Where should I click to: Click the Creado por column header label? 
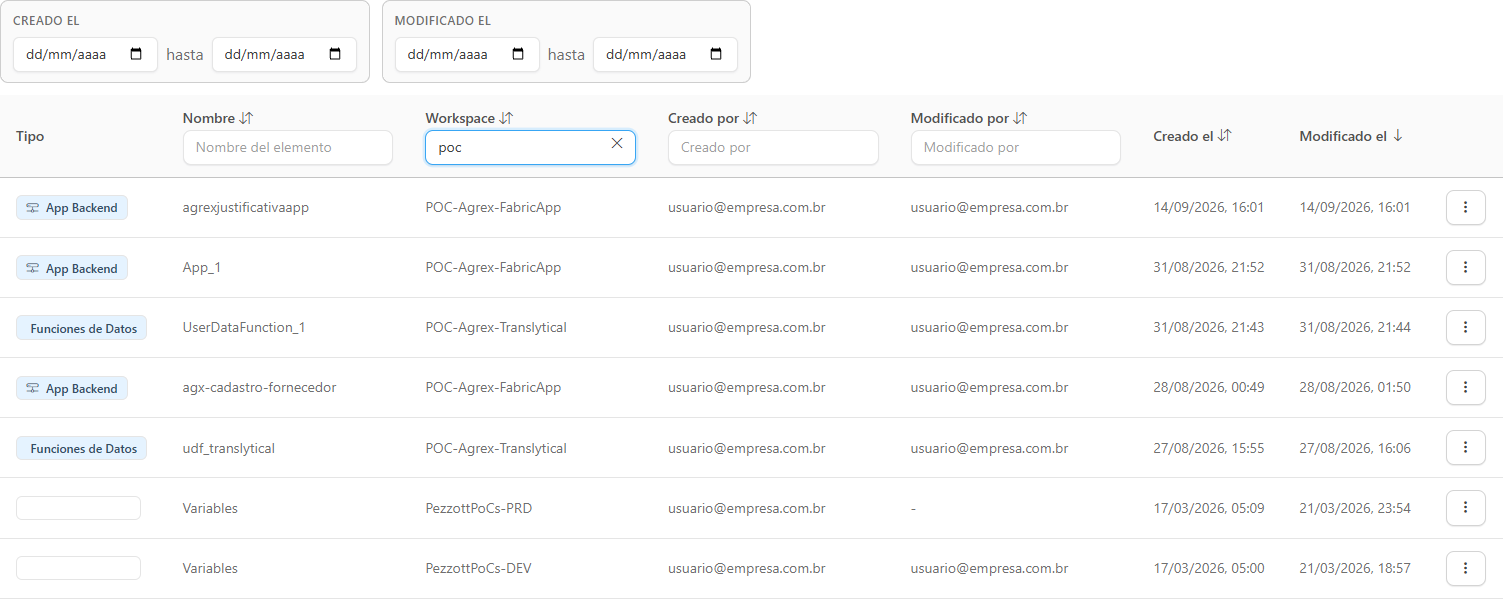click(703, 118)
